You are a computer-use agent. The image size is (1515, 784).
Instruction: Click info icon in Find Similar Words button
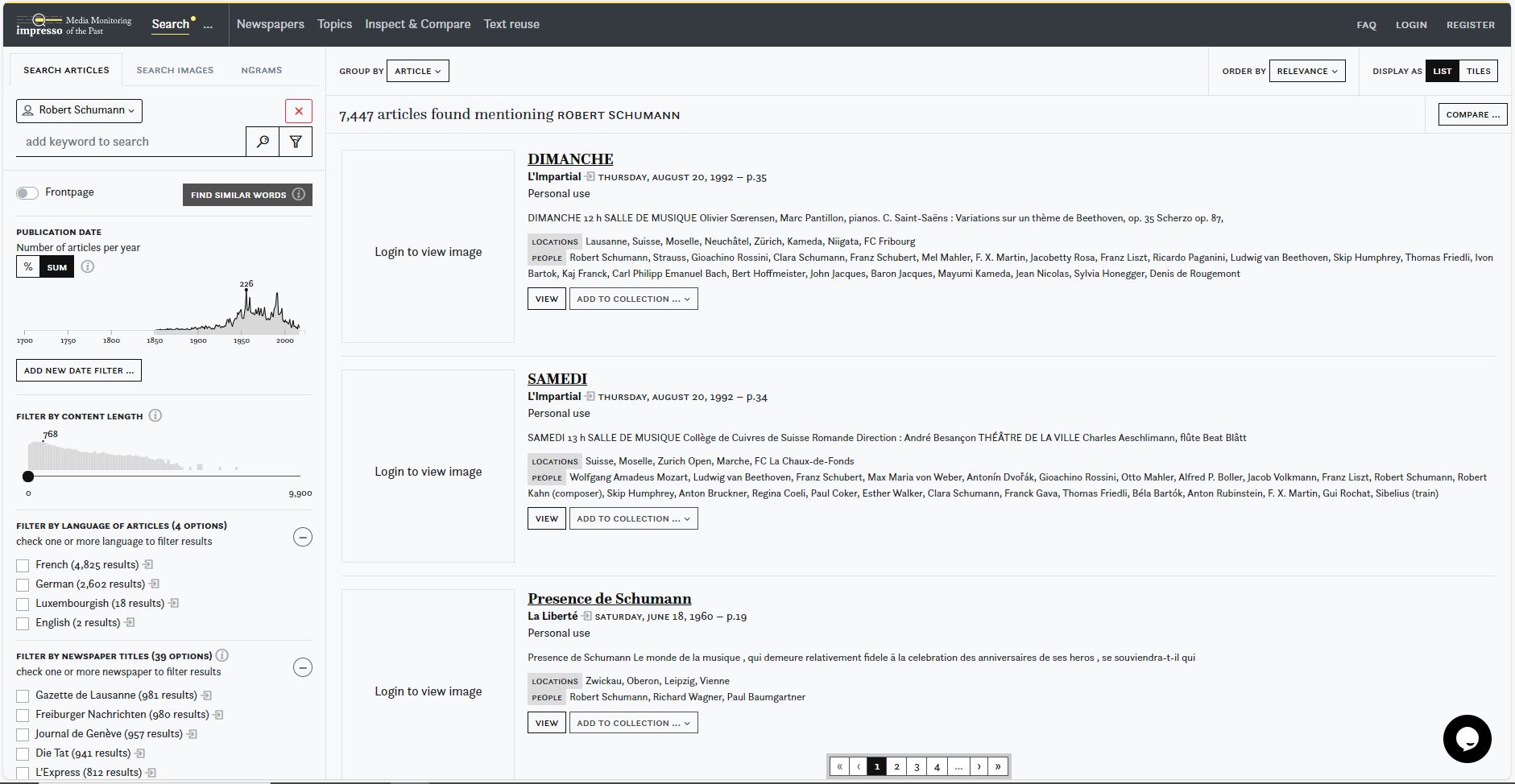tap(299, 194)
